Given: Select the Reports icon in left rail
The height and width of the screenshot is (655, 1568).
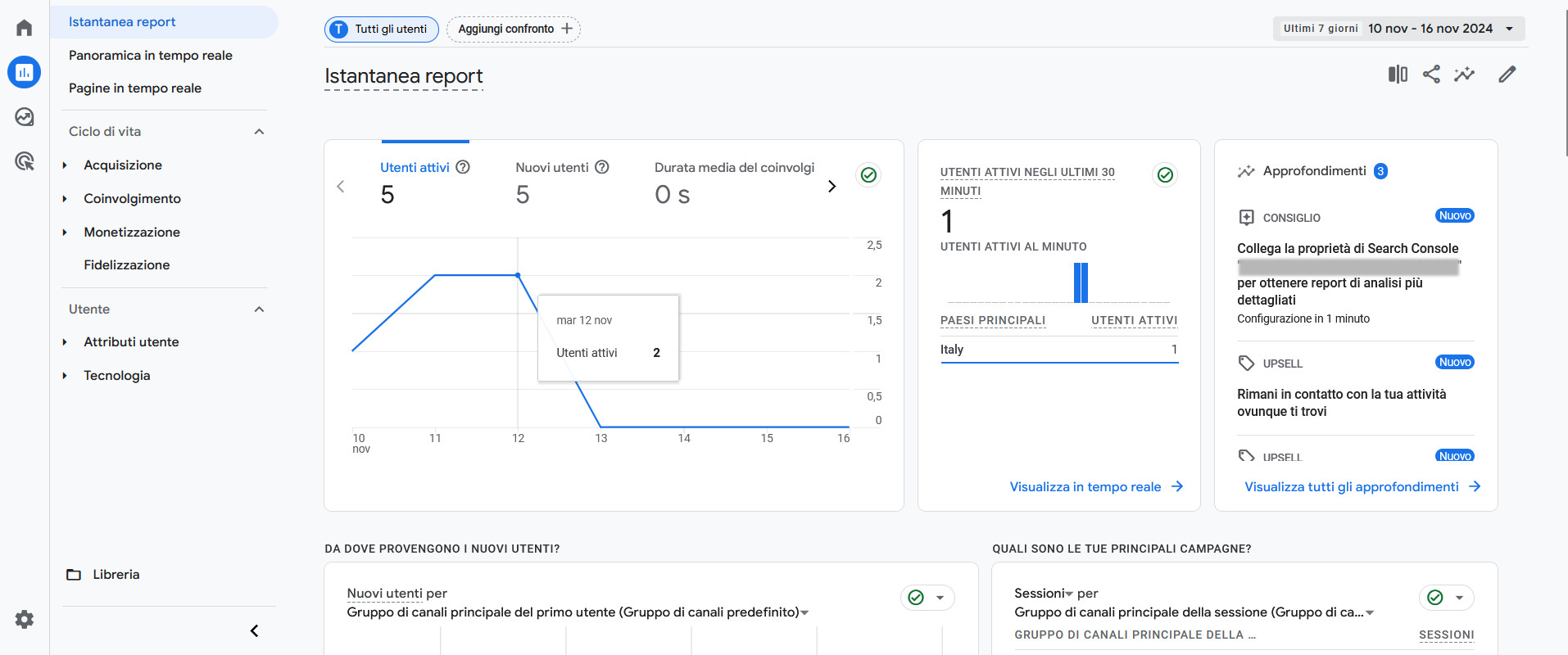Looking at the screenshot, I should coord(25,72).
